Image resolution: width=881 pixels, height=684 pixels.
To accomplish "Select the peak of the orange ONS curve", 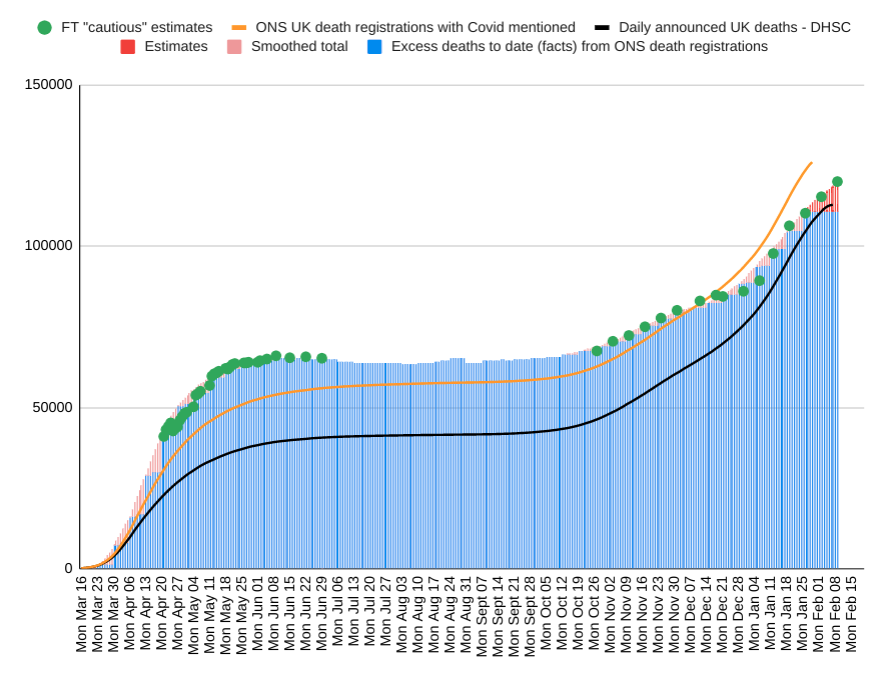I will [812, 162].
